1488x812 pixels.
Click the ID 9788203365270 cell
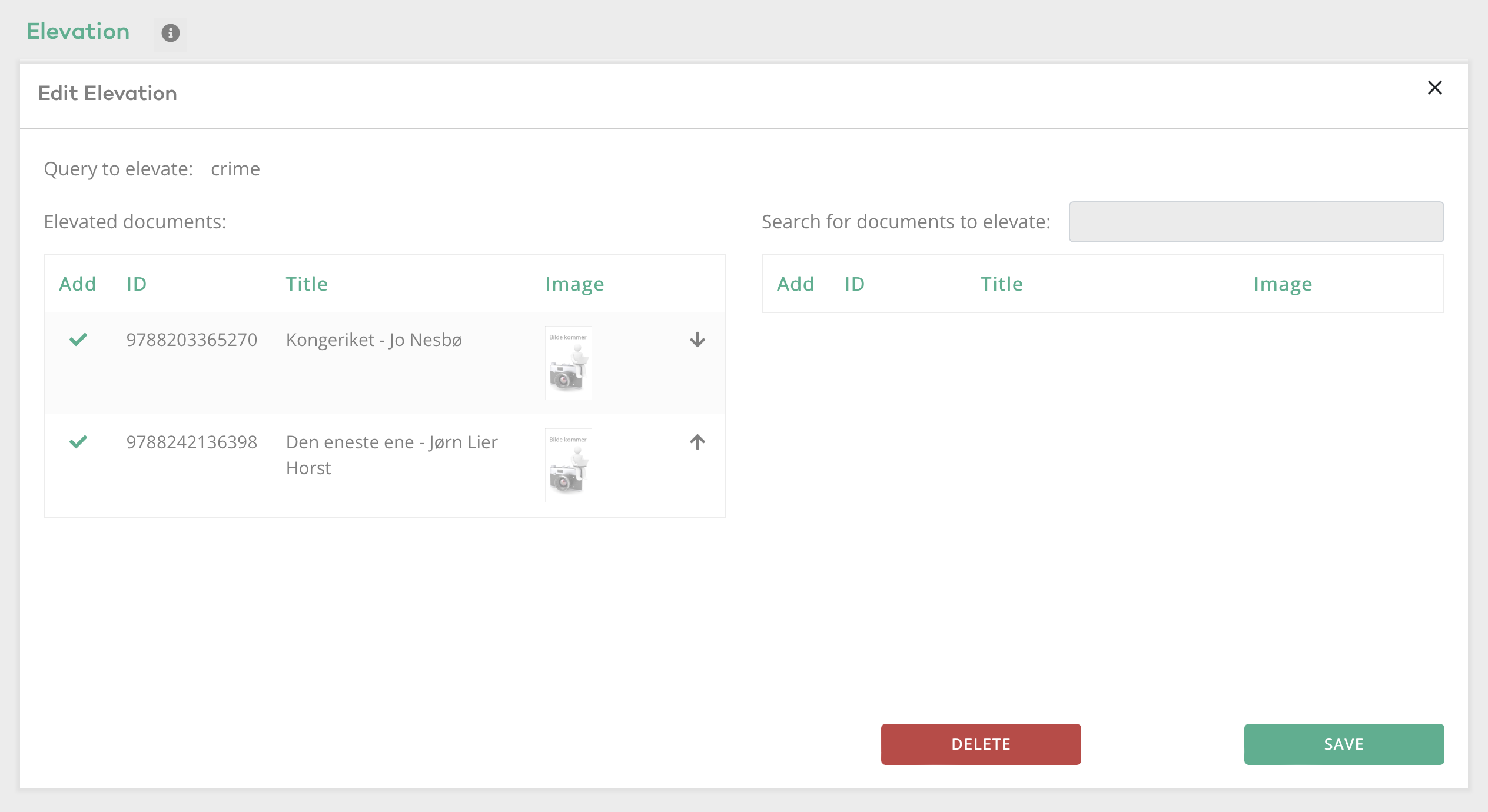[191, 340]
